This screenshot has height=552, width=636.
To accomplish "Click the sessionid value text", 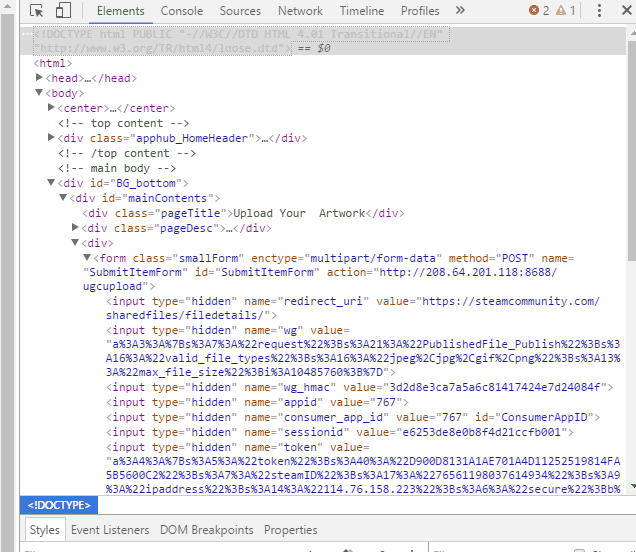I will 481,432.
